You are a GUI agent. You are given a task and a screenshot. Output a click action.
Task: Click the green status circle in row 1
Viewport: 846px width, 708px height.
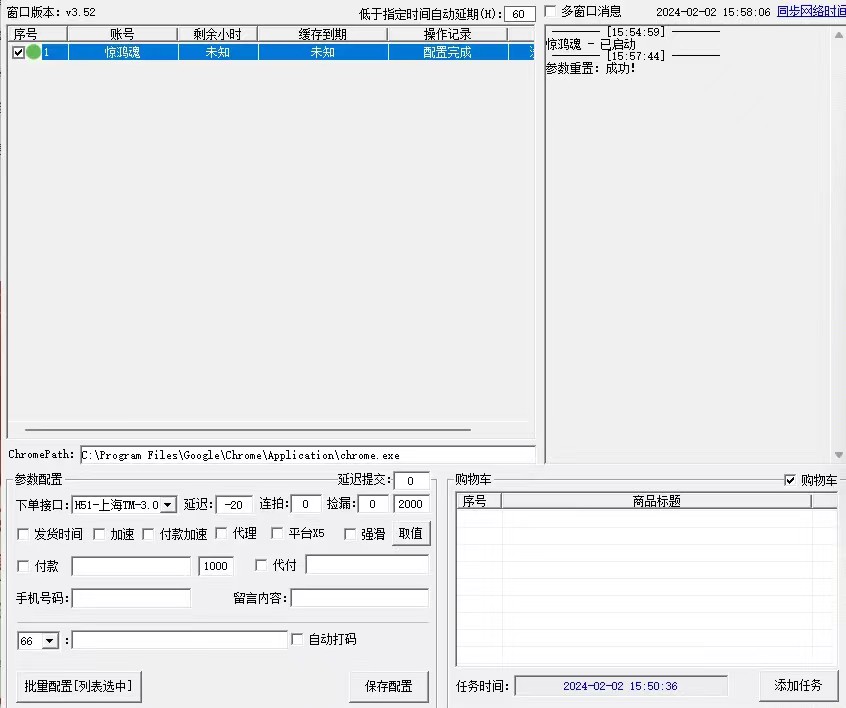click(33, 52)
